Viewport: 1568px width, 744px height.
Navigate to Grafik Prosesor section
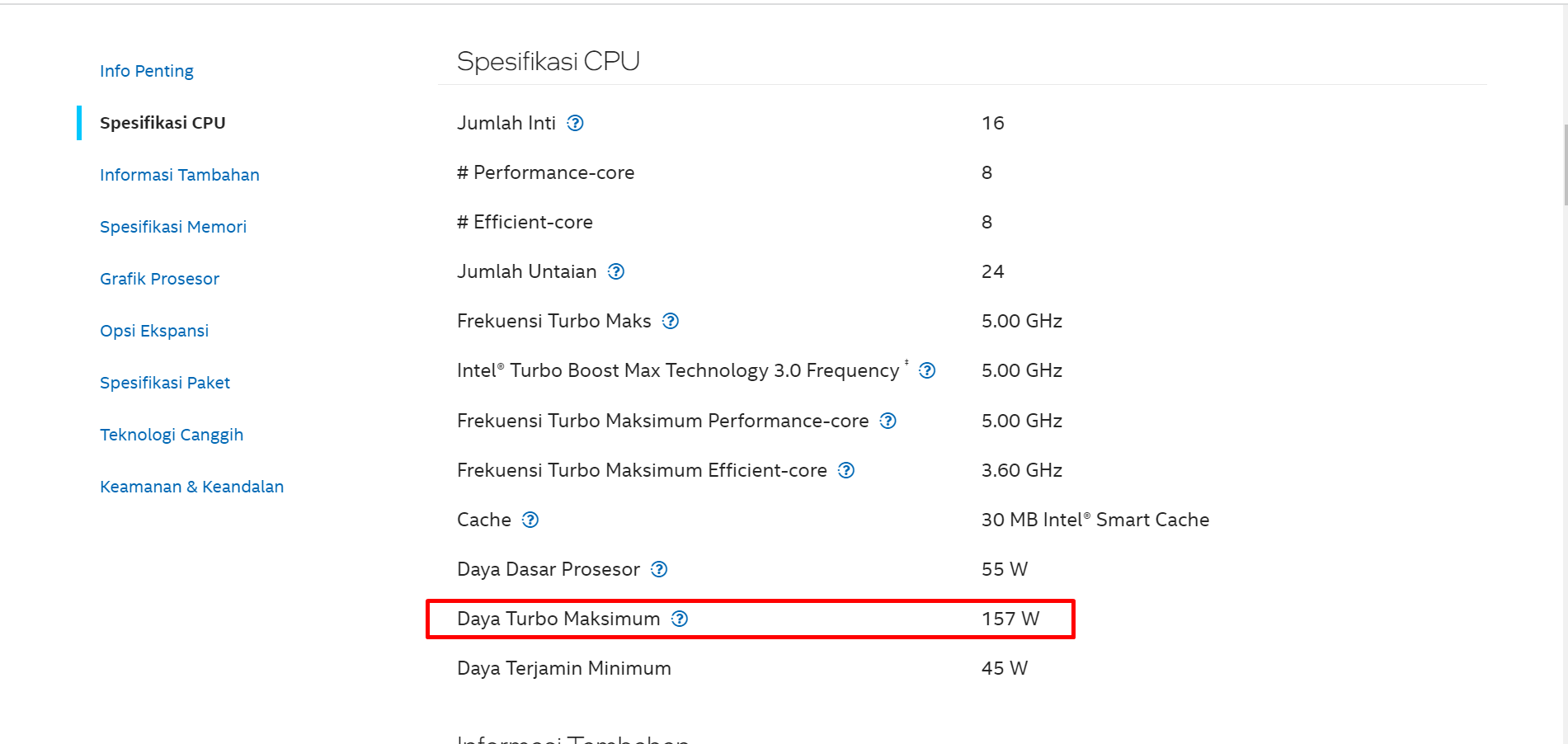[x=160, y=279]
